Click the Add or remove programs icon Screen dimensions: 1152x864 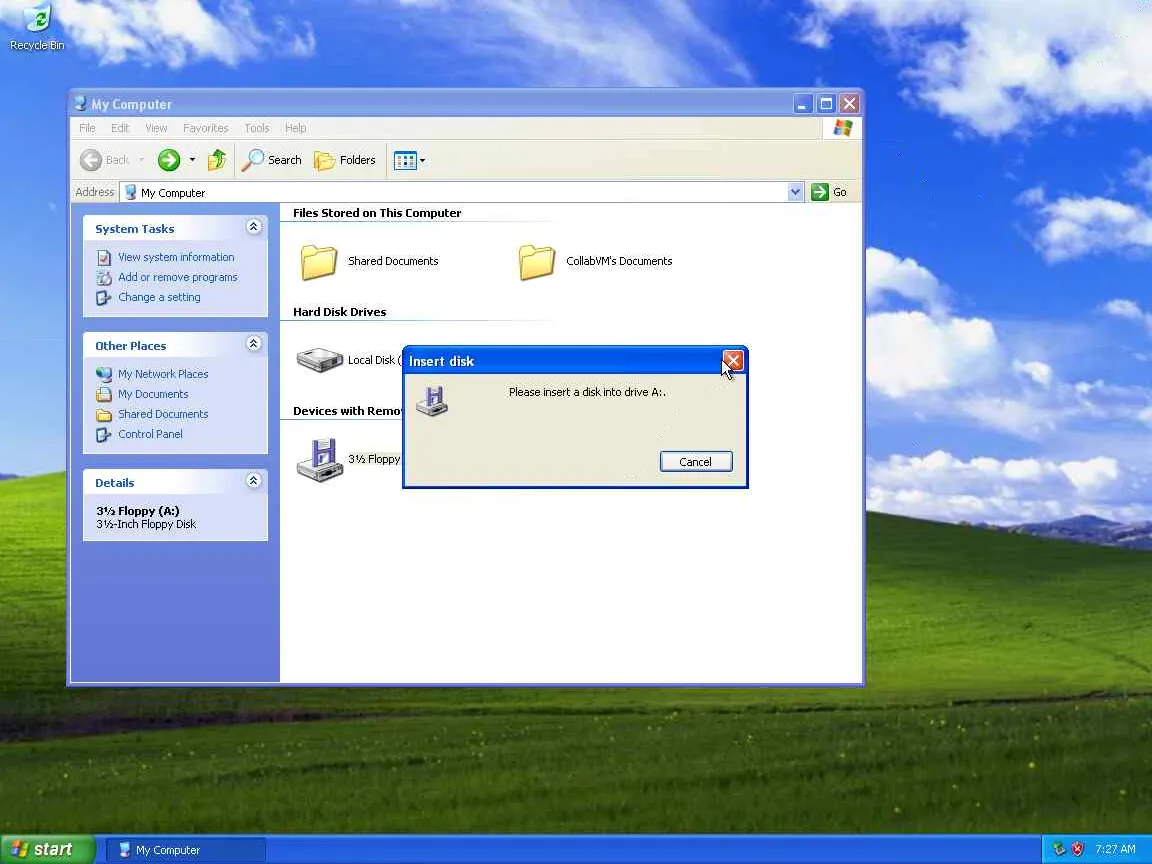(x=104, y=278)
